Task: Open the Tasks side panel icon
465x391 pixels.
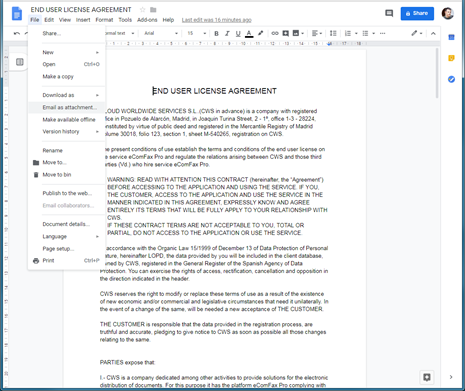Action: click(x=451, y=79)
